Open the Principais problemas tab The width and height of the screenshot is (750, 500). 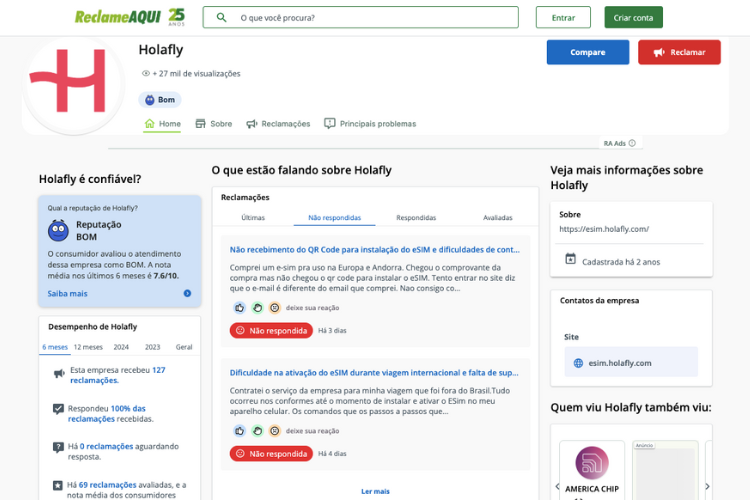pyautogui.click(x=370, y=124)
